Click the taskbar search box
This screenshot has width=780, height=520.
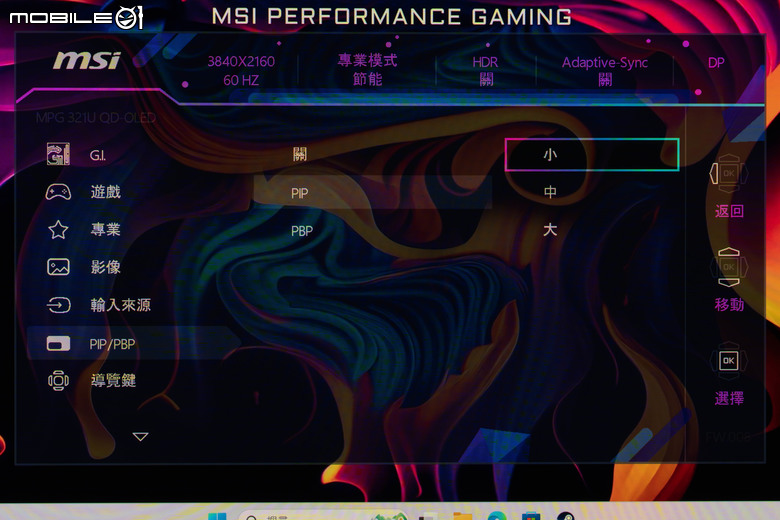click(x=322, y=516)
